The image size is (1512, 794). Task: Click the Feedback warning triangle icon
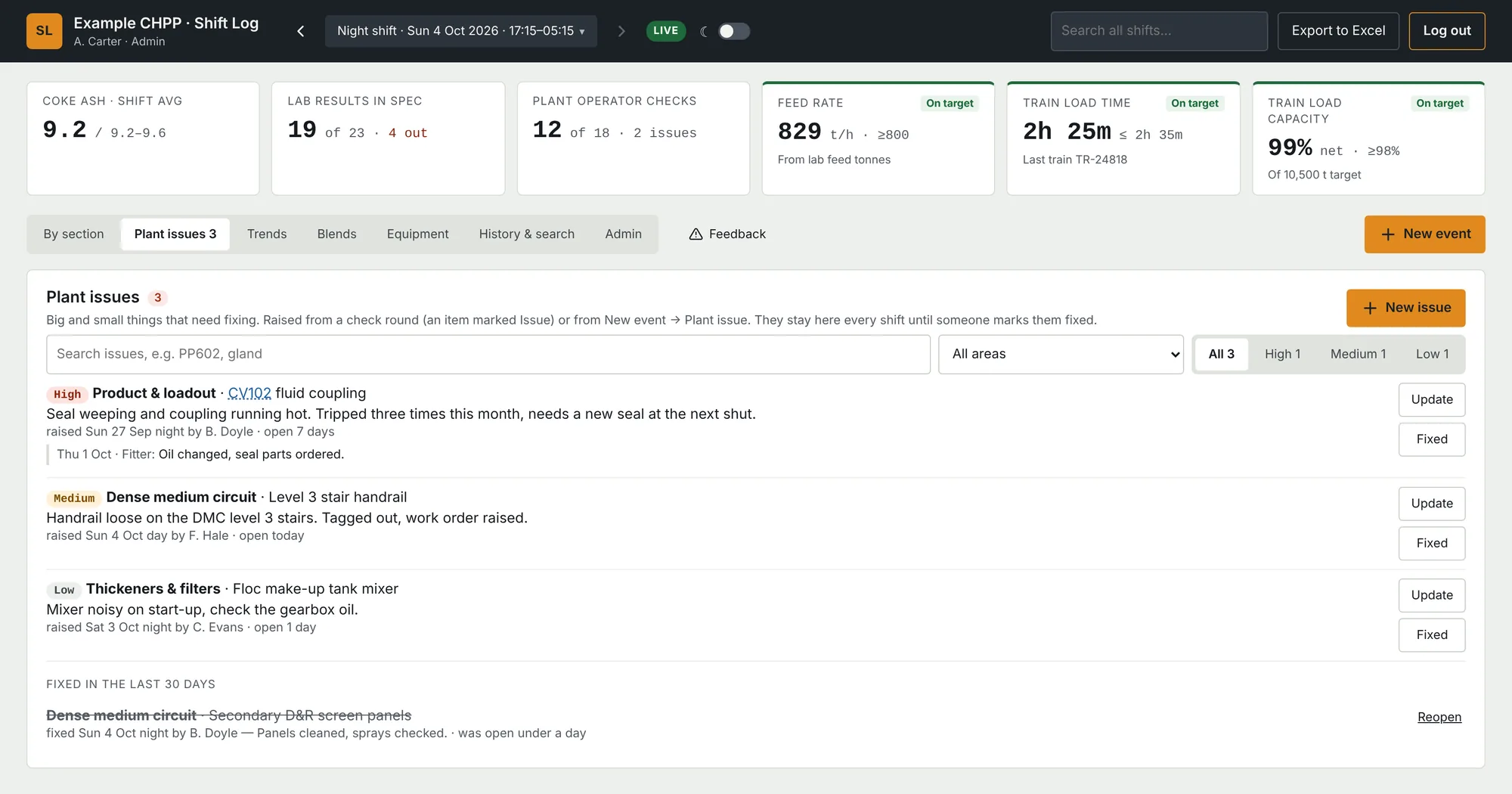696,234
